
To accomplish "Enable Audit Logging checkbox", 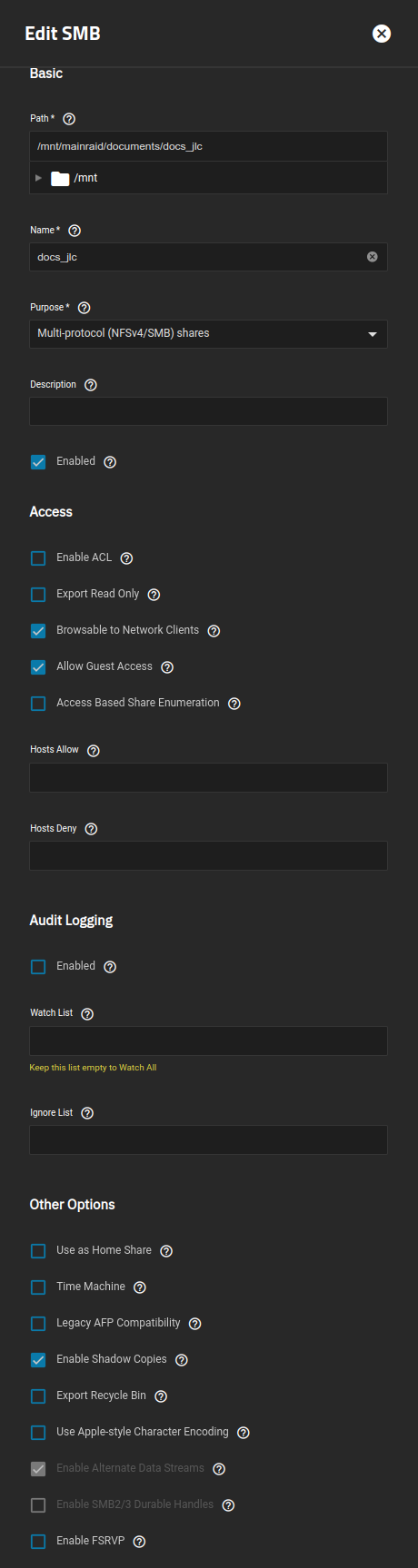I will click(x=38, y=967).
